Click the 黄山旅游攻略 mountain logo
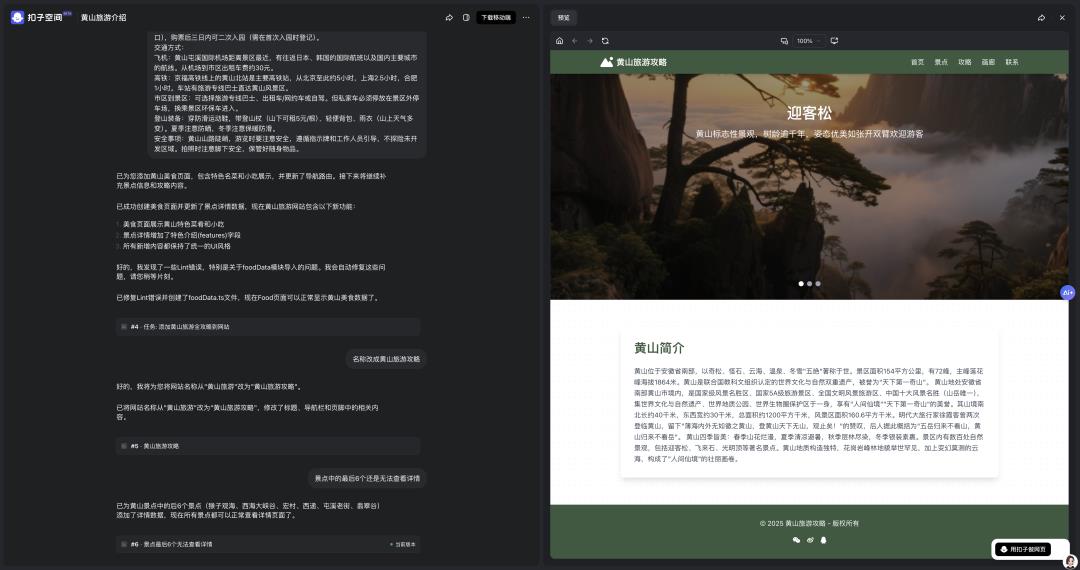Viewport: 1080px width, 570px height. pyautogui.click(x=606, y=62)
